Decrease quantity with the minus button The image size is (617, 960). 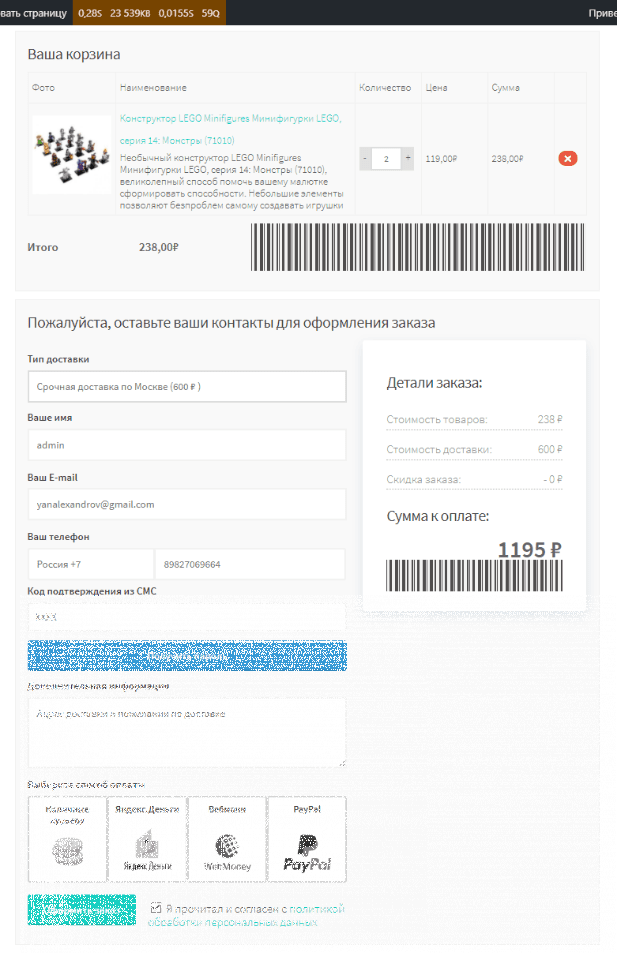(365, 158)
